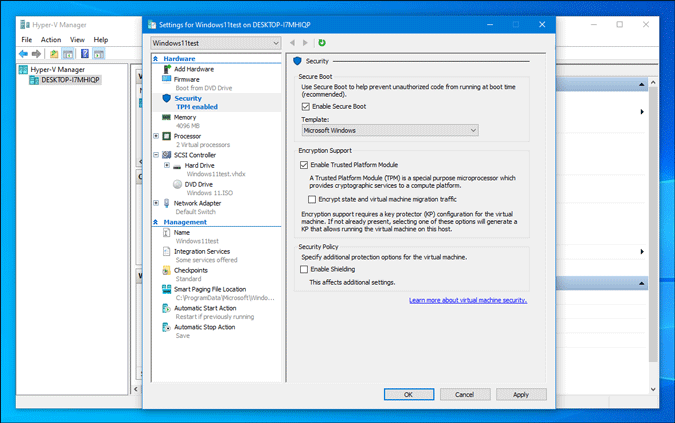Click the Automatic Stop Action icon
The height and width of the screenshot is (423, 675).
pyautogui.click(x=166, y=327)
